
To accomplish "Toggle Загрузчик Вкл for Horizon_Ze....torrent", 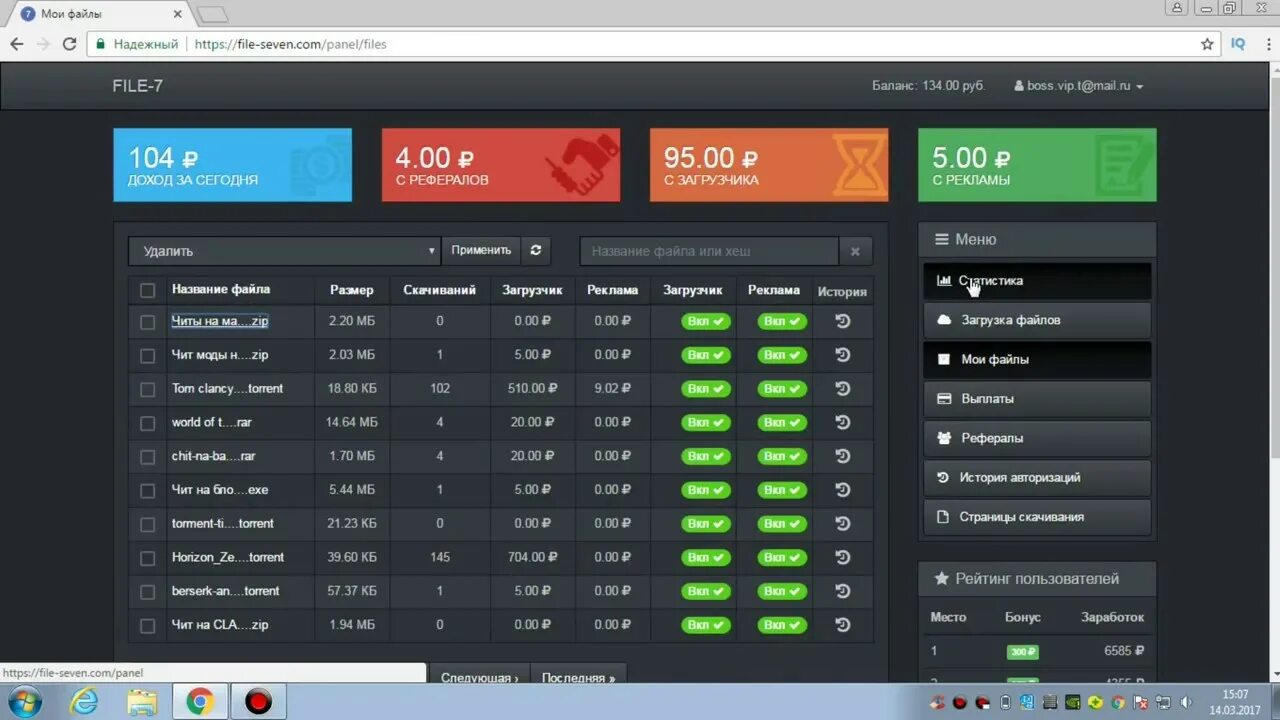I will [x=706, y=557].
